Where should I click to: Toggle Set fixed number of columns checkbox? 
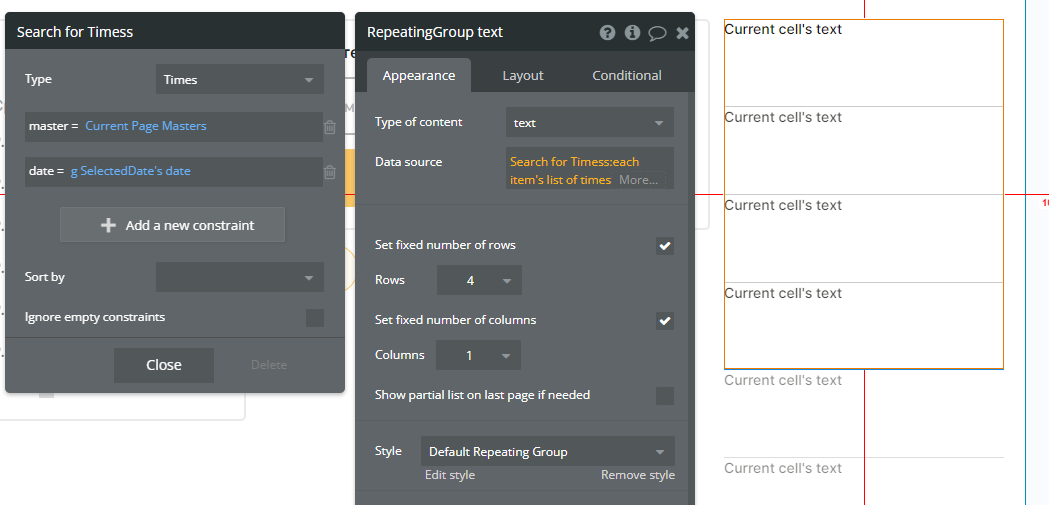665,321
